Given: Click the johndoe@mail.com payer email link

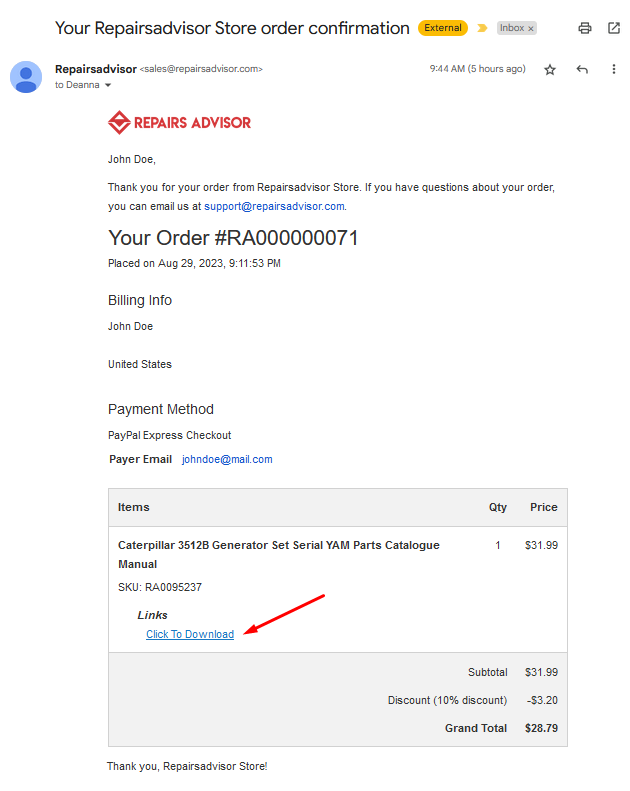Looking at the screenshot, I should click(227, 460).
